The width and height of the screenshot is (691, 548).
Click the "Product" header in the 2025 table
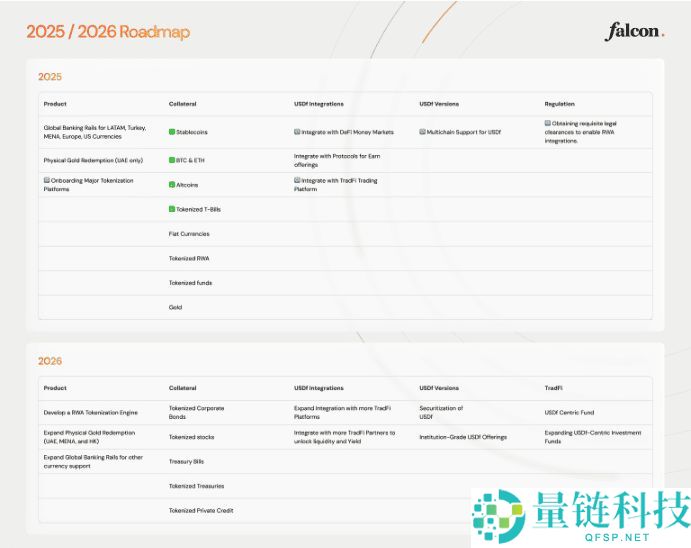click(x=55, y=104)
